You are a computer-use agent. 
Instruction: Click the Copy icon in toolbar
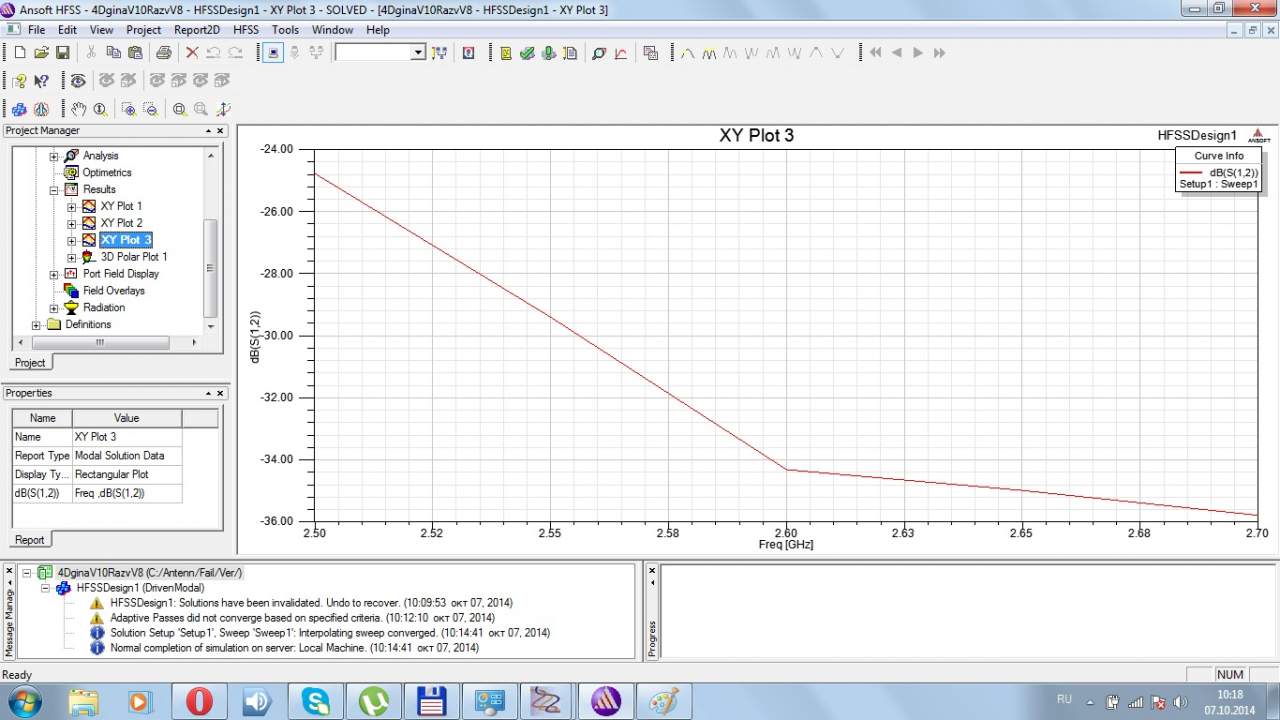113,53
